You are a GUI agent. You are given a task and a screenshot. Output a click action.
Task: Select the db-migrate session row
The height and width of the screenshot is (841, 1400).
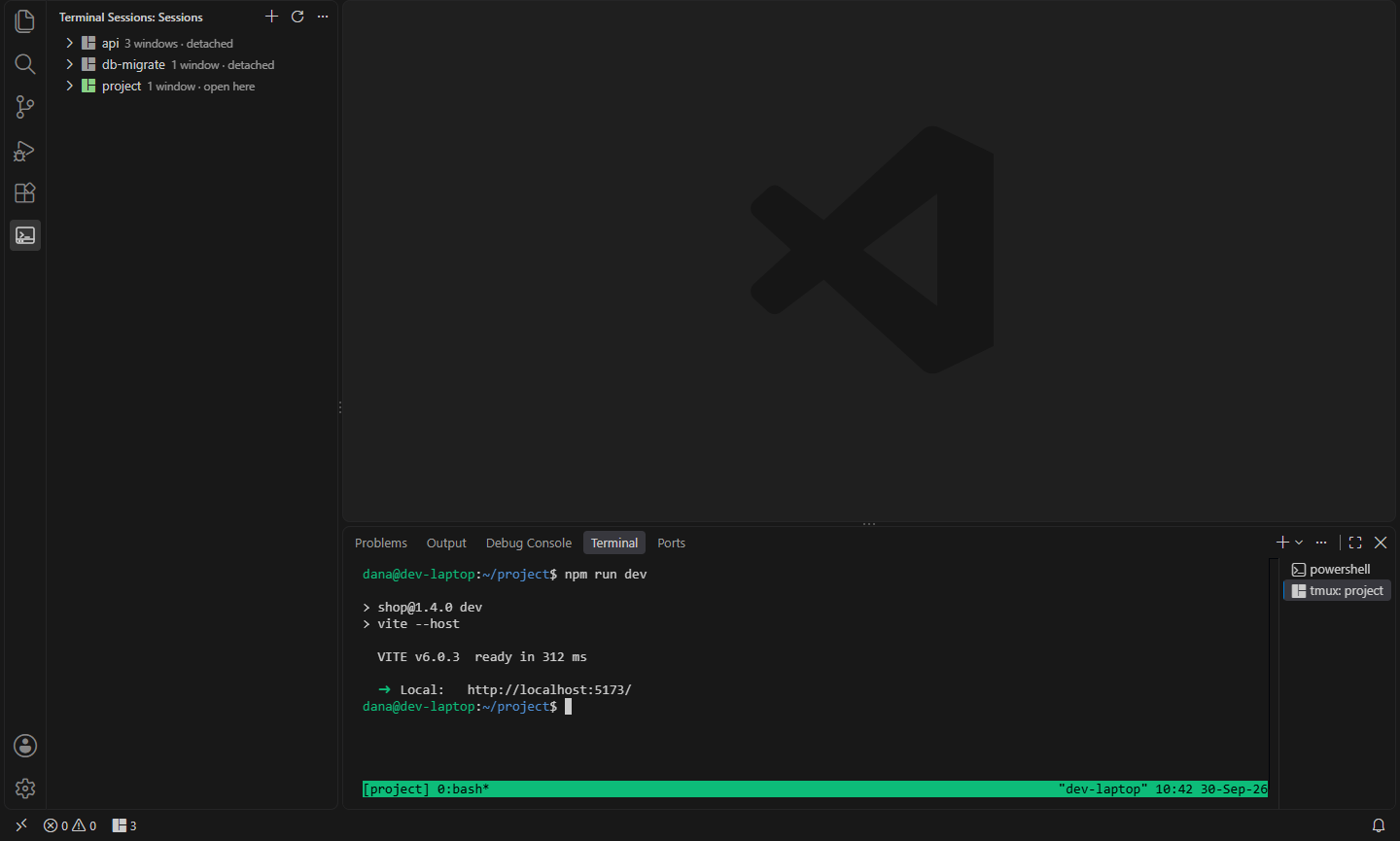click(x=192, y=65)
